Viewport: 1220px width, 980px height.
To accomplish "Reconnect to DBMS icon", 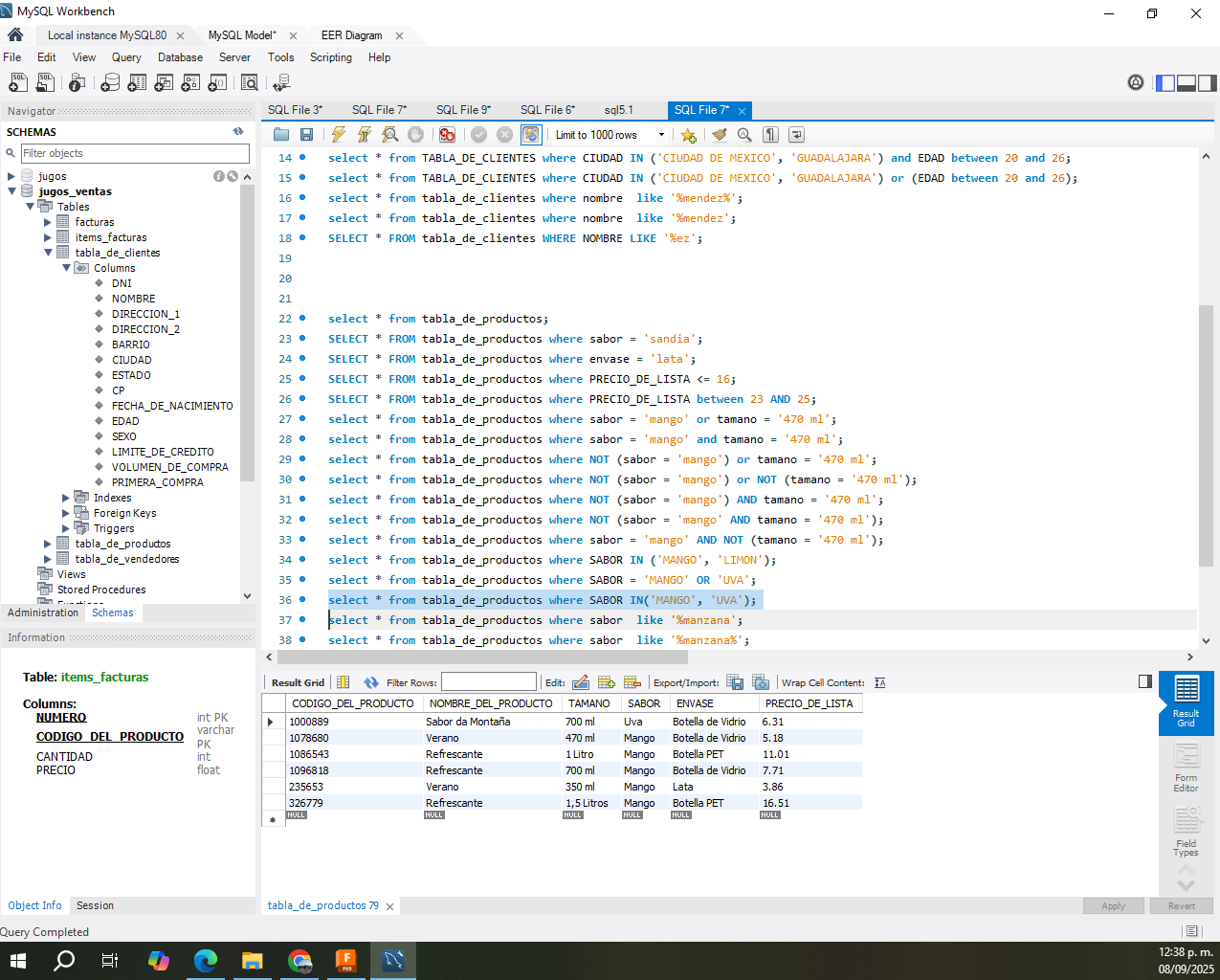I will pos(281,83).
